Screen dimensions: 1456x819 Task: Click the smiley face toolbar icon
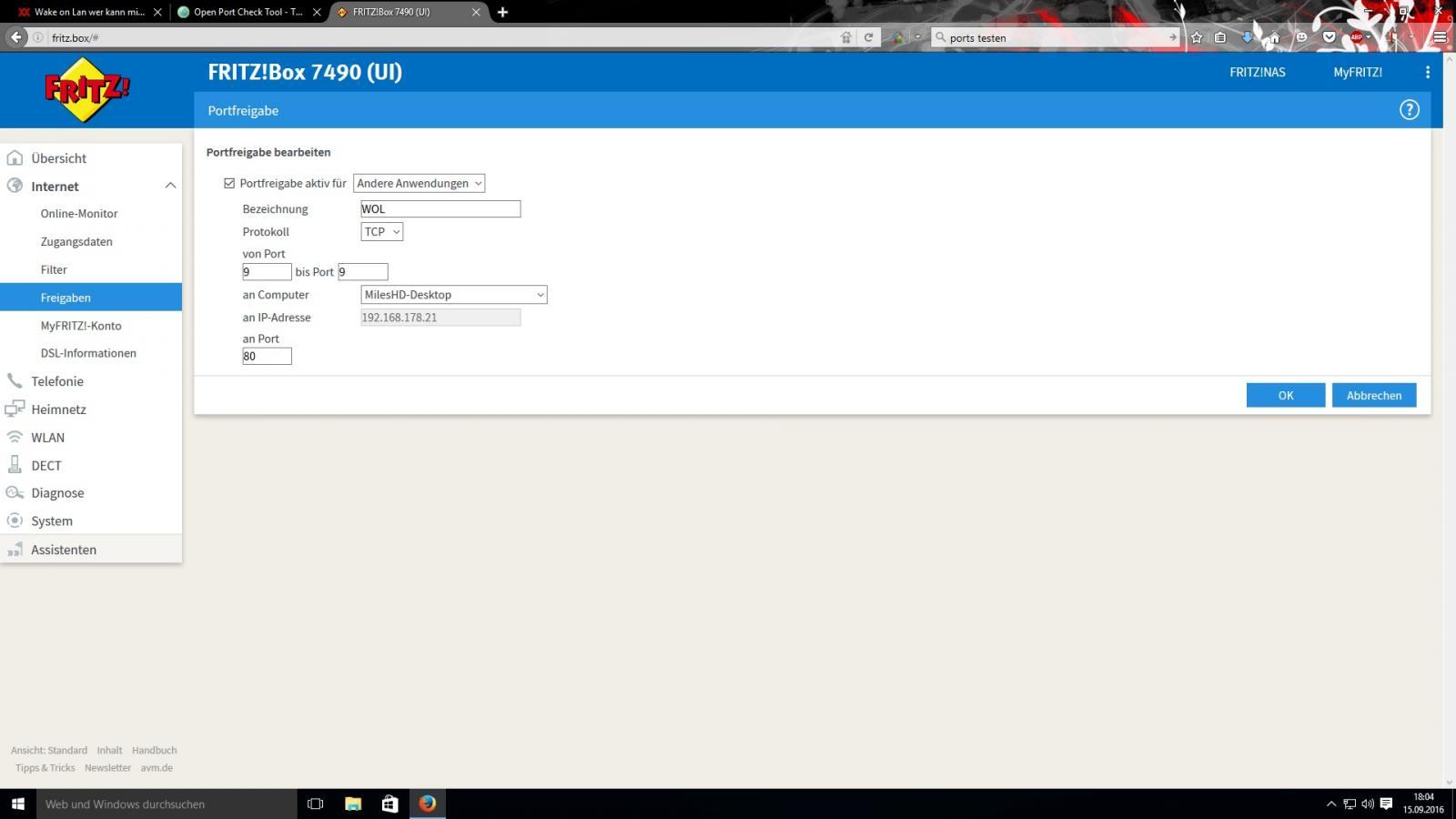click(x=1301, y=37)
